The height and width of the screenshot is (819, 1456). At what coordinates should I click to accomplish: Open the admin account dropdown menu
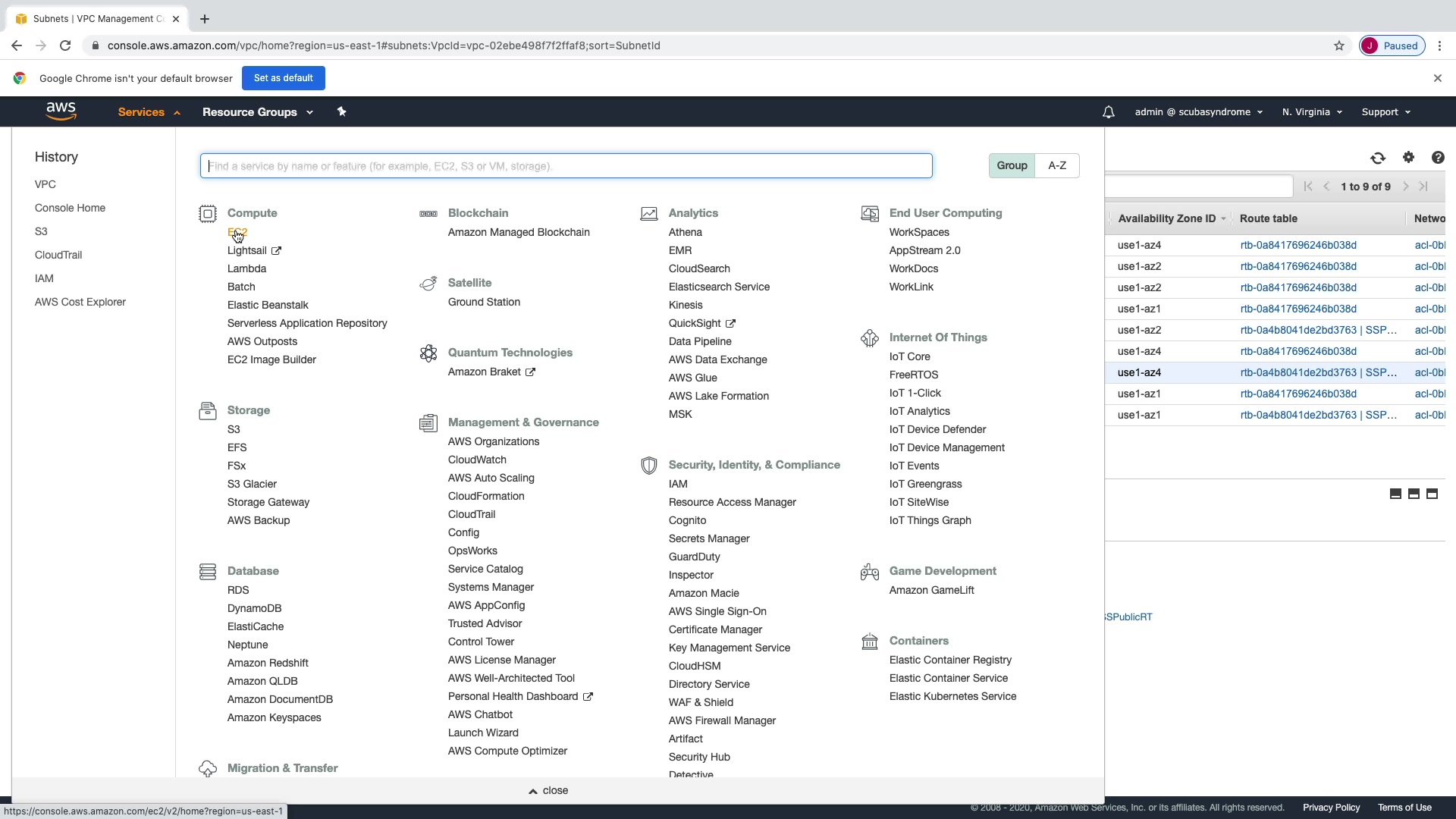point(1198,112)
